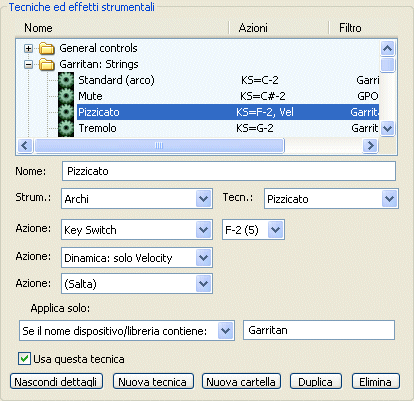Image resolution: width=414 pixels, height=401 pixels.
Task: Toggle the Usa questa tecnica checkbox
Action: pyautogui.click(x=24, y=359)
